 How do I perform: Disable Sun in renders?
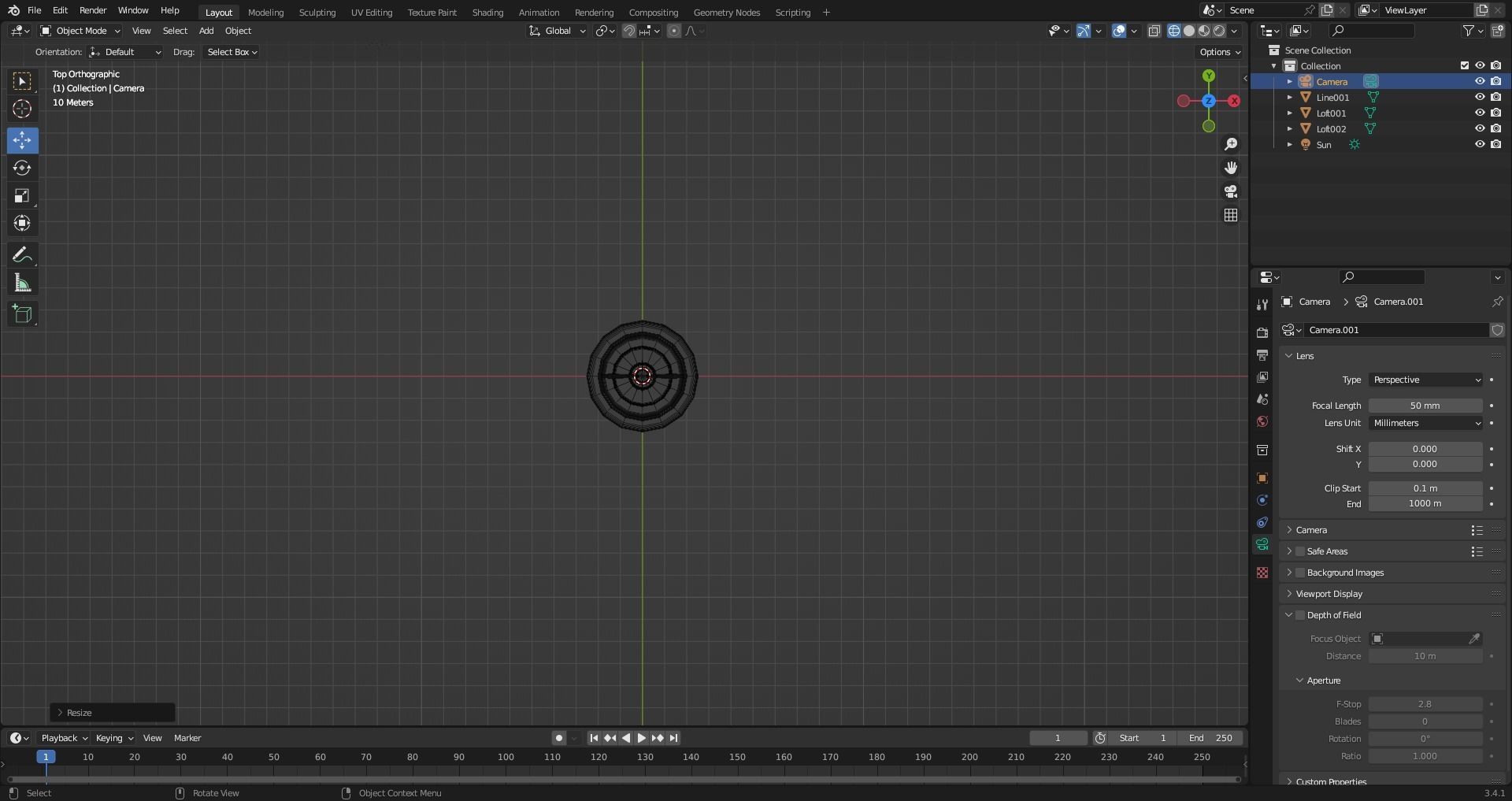pos(1495,144)
